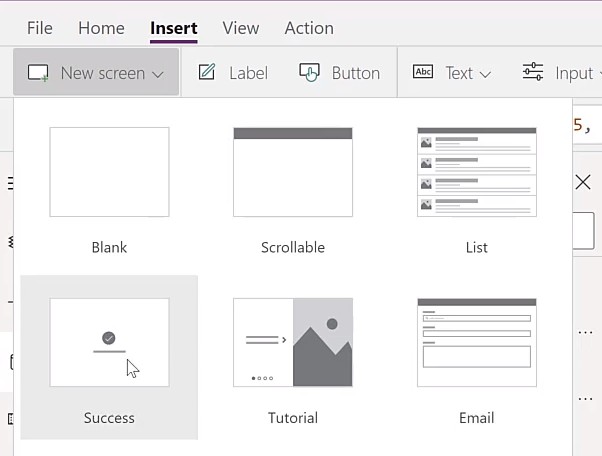Click the Label pencil icon
602x456 pixels.
pyautogui.click(x=207, y=72)
